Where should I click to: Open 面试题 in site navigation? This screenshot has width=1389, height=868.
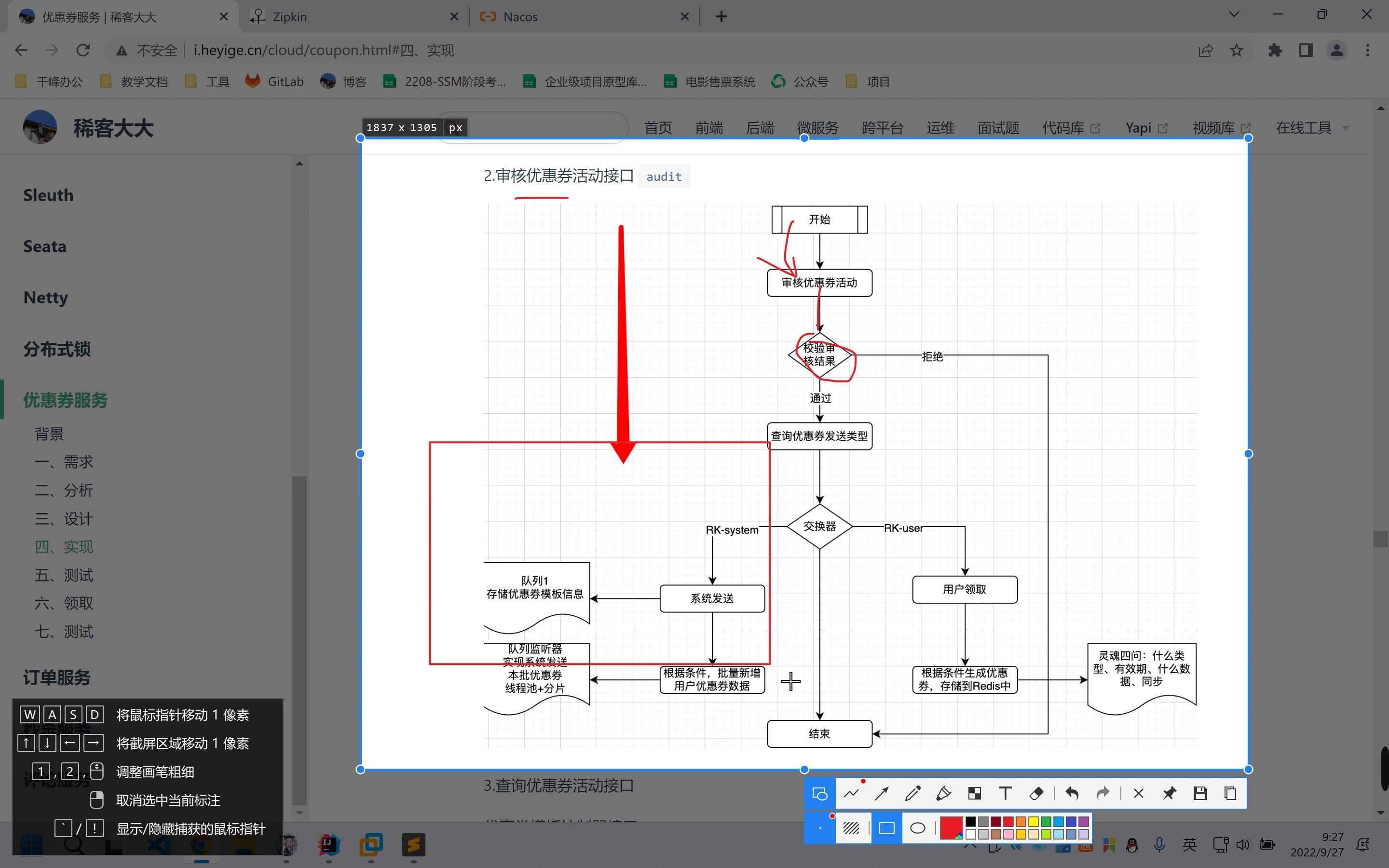[998, 127]
